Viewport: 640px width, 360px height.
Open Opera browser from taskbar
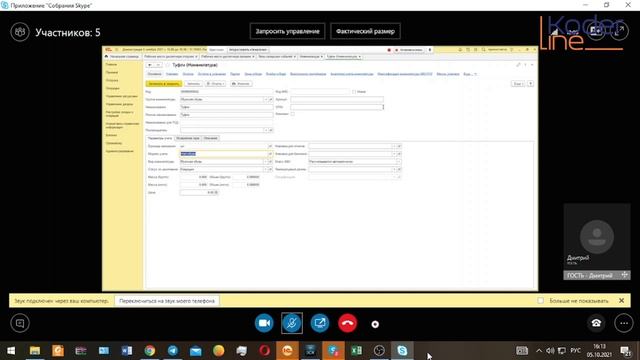click(x=264, y=351)
